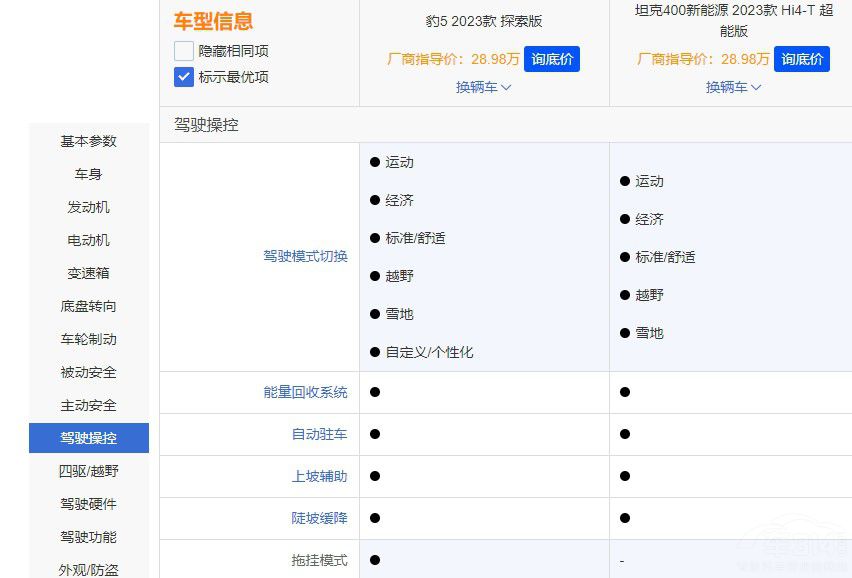
Task: Select the highlighted 驾驶操控 sidebar item
Action: (88, 438)
